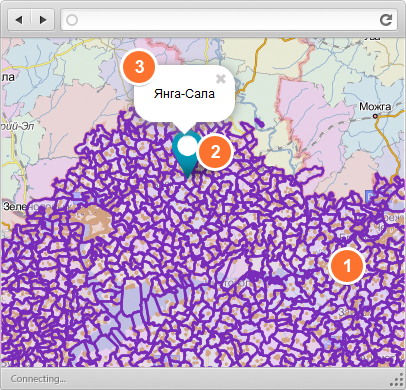The image size is (406, 390).
Task: Click the Янга-Сала label in the balloon
Action: (x=184, y=94)
